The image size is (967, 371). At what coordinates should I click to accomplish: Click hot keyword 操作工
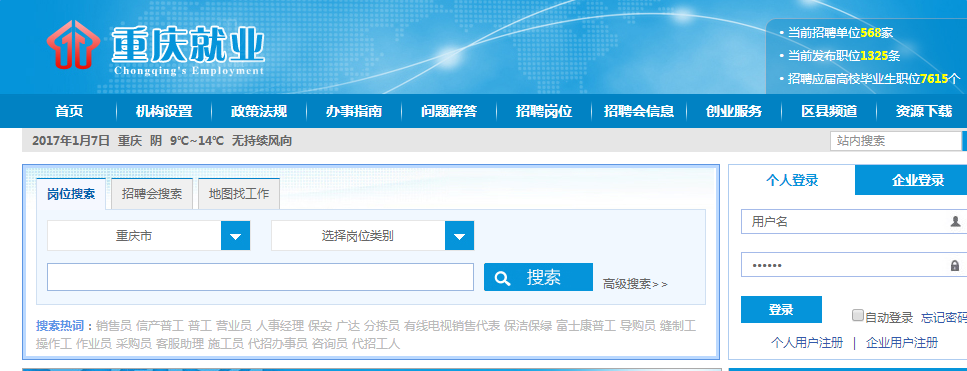pyautogui.click(x=54, y=344)
